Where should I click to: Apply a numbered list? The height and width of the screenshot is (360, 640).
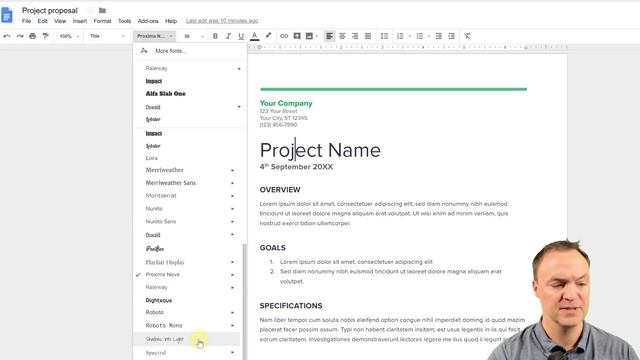pyautogui.click(x=400, y=36)
